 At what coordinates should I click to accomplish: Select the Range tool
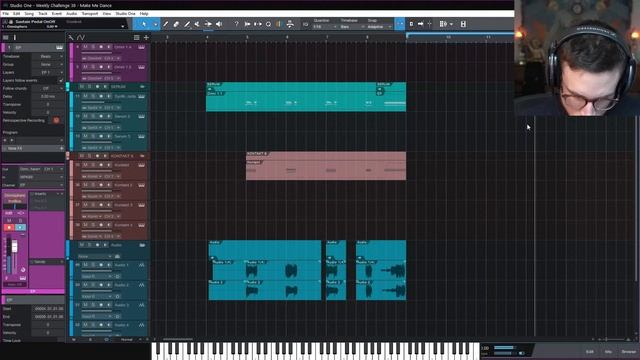click(166, 24)
